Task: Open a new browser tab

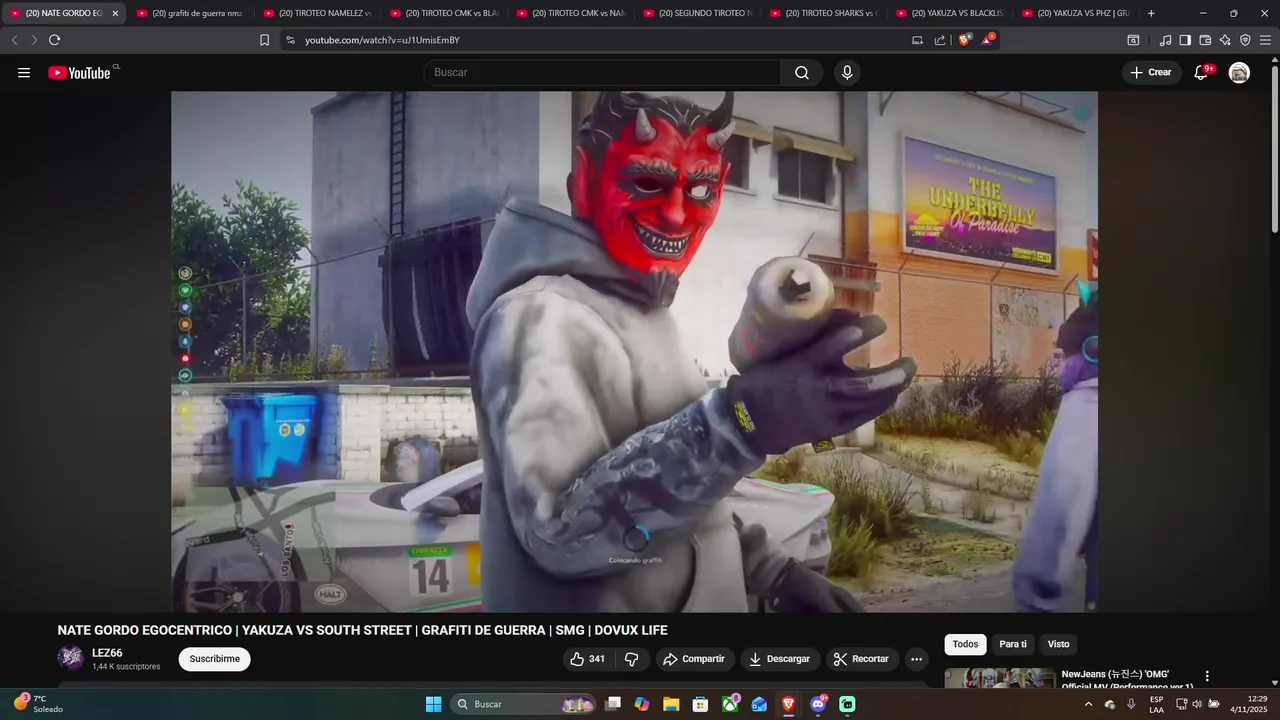Action: click(x=1151, y=13)
